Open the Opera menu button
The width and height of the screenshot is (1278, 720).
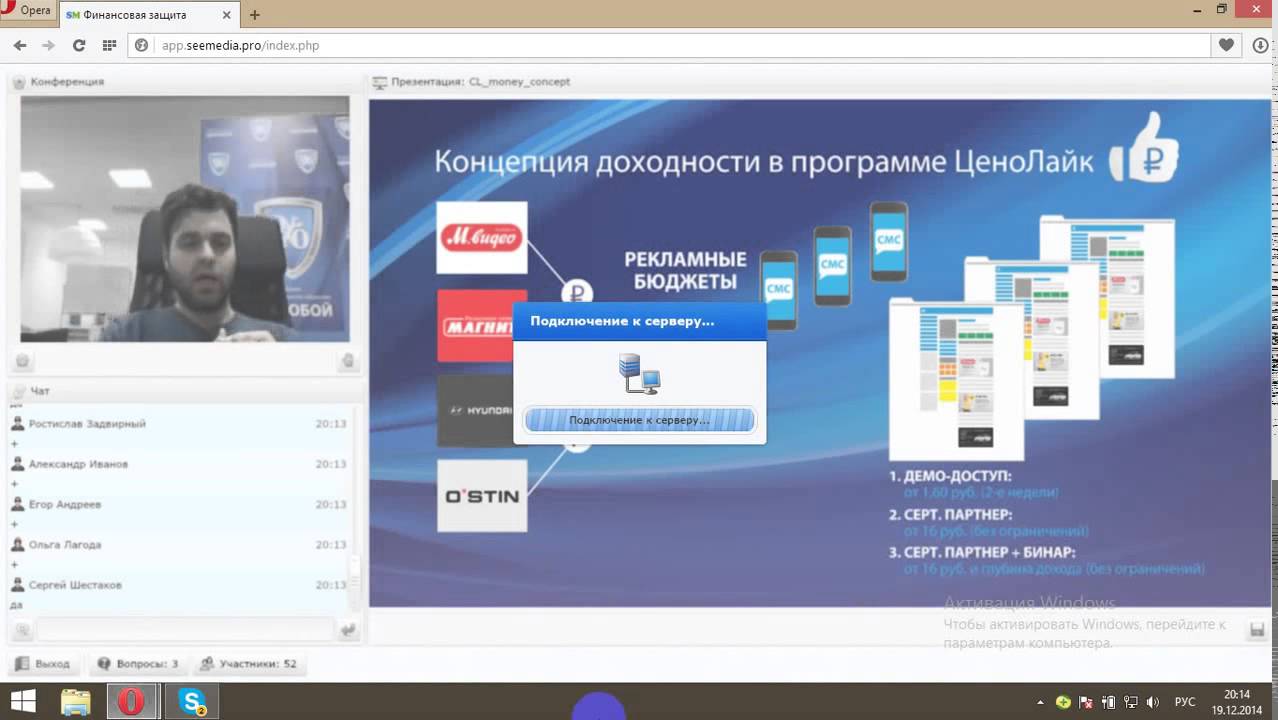(29, 11)
